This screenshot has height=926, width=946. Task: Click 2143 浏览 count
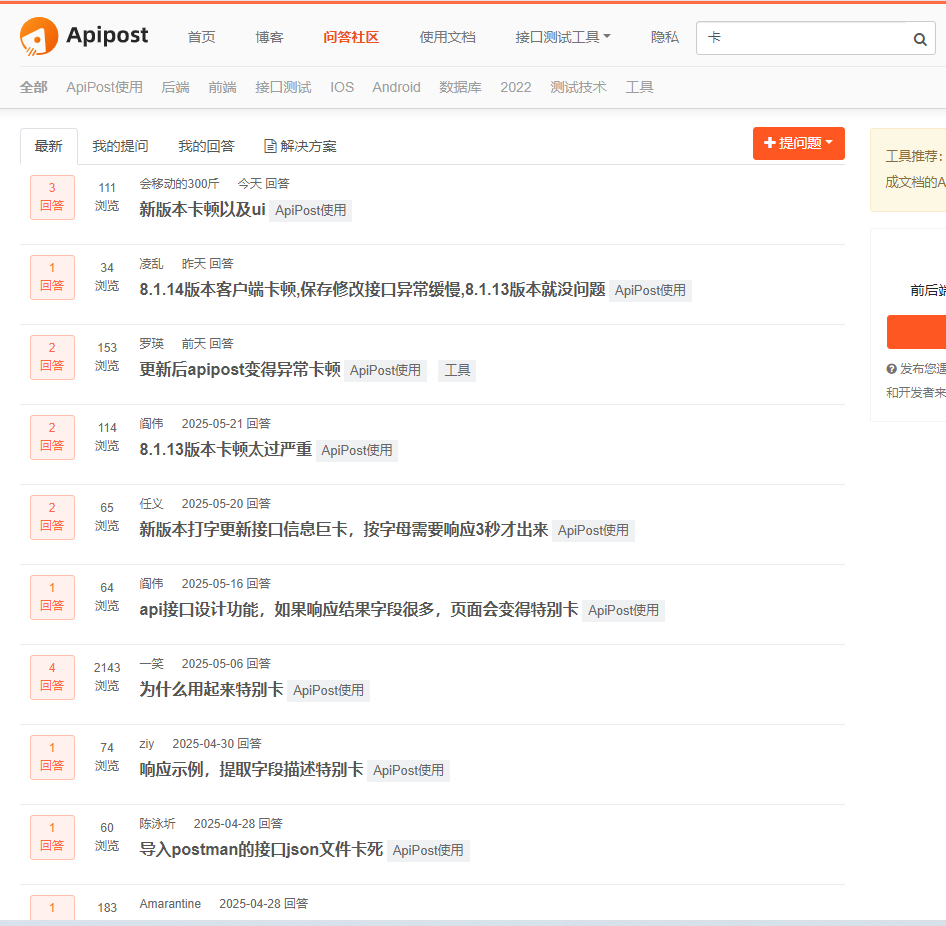(x=107, y=677)
